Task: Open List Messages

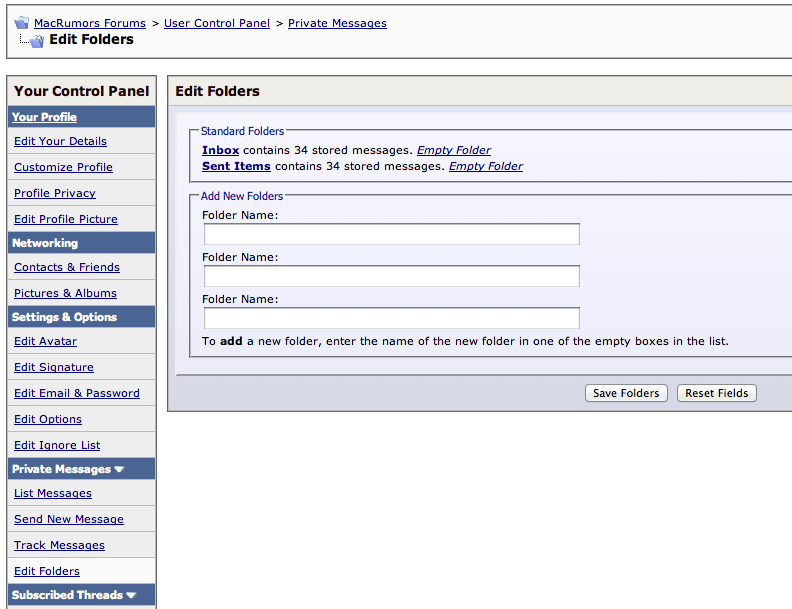Action: point(53,493)
